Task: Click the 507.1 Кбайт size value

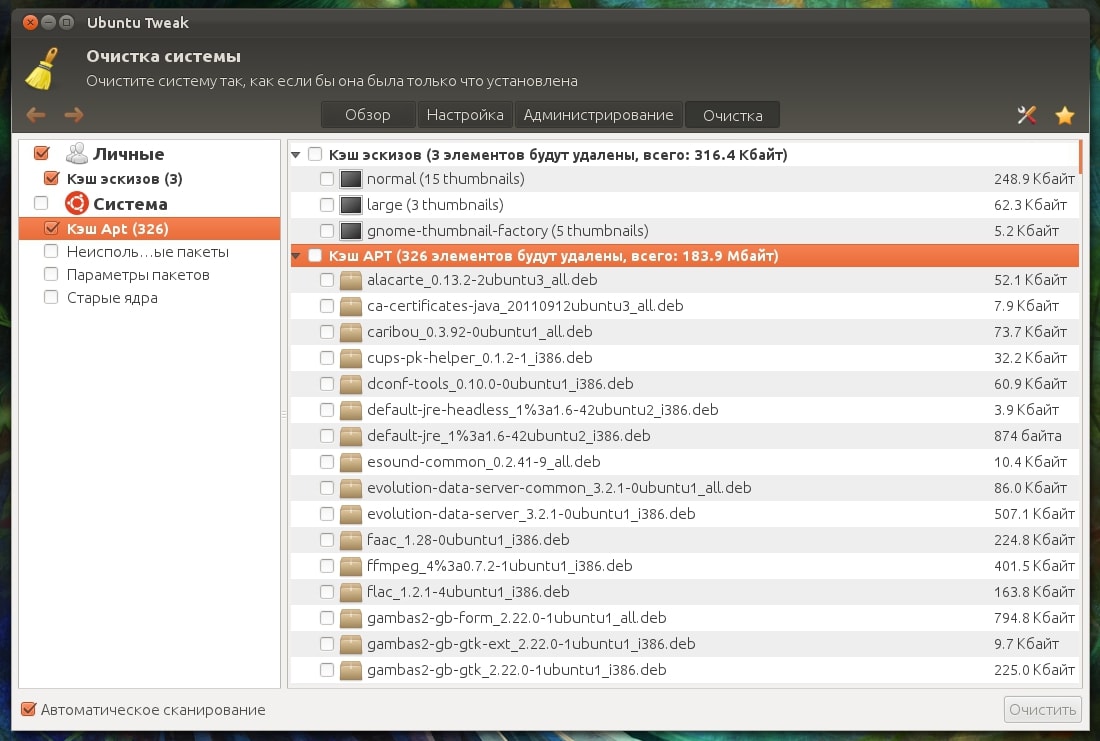Action: click(1034, 514)
